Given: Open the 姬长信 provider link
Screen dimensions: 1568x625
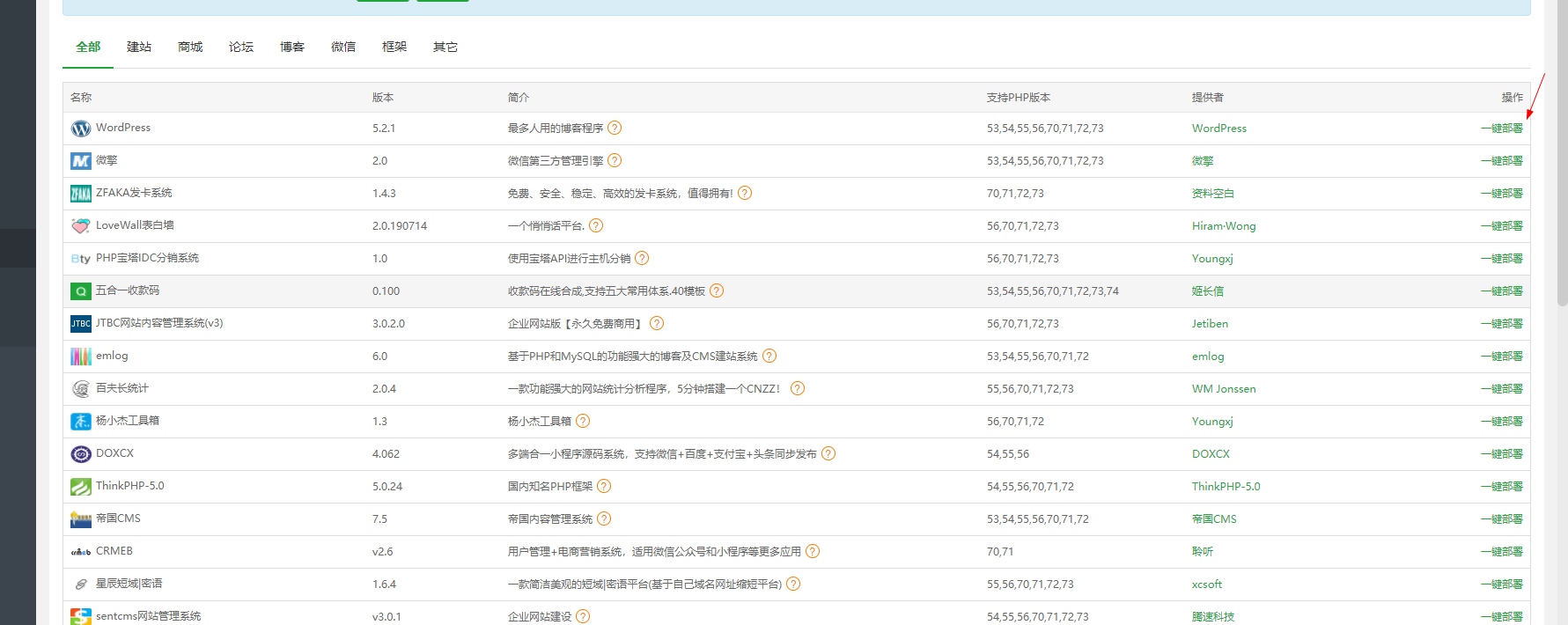Looking at the screenshot, I should click(1208, 291).
